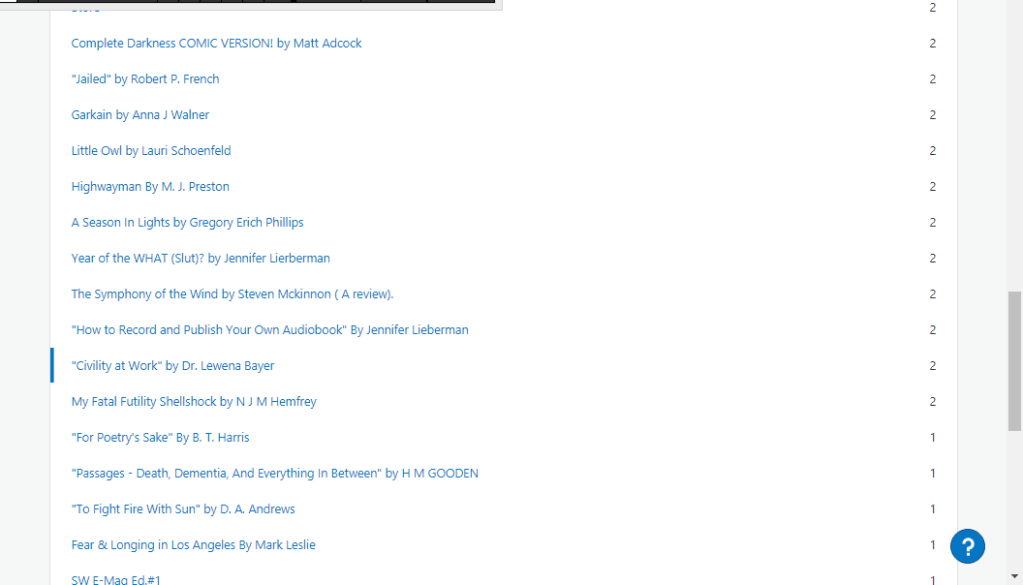Open Highwayman By M. J. Preston
Image resolution: width=1023 pixels, height=585 pixels.
150,187
